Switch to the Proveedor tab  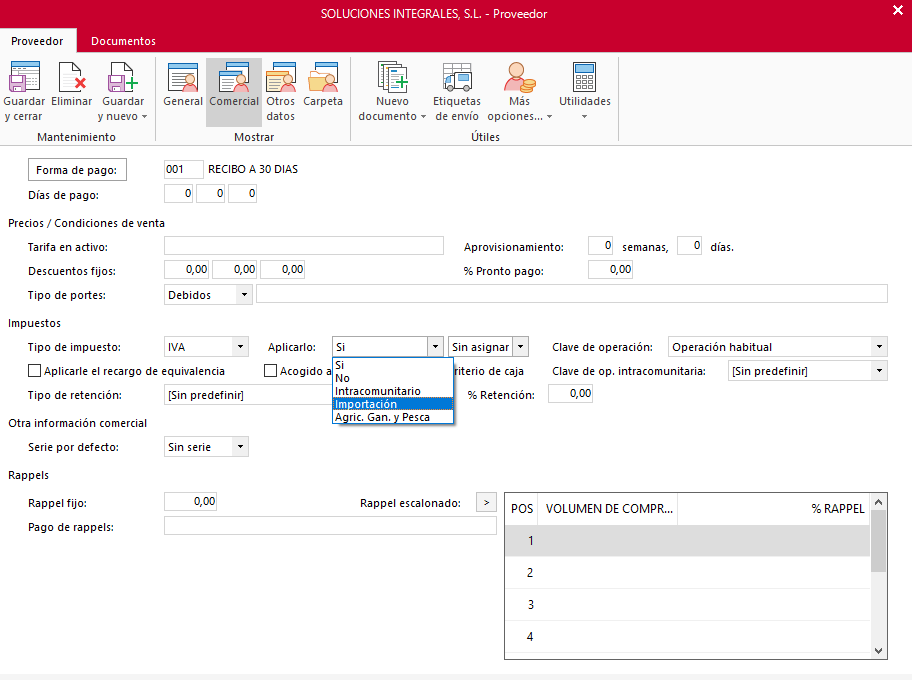[37, 41]
